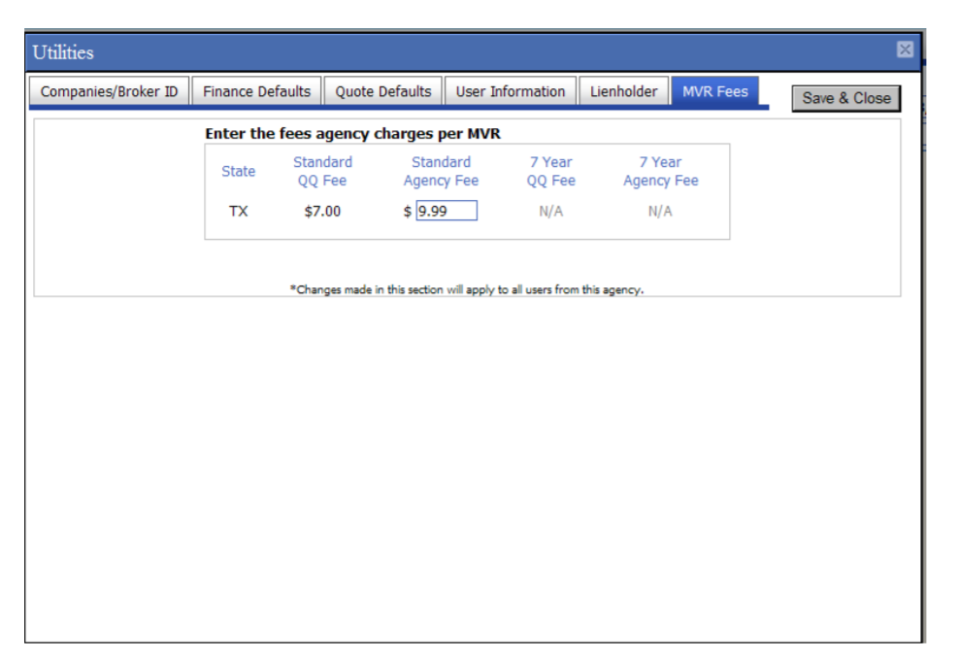
Task: Switch to the User Information tab
Action: tap(510, 90)
